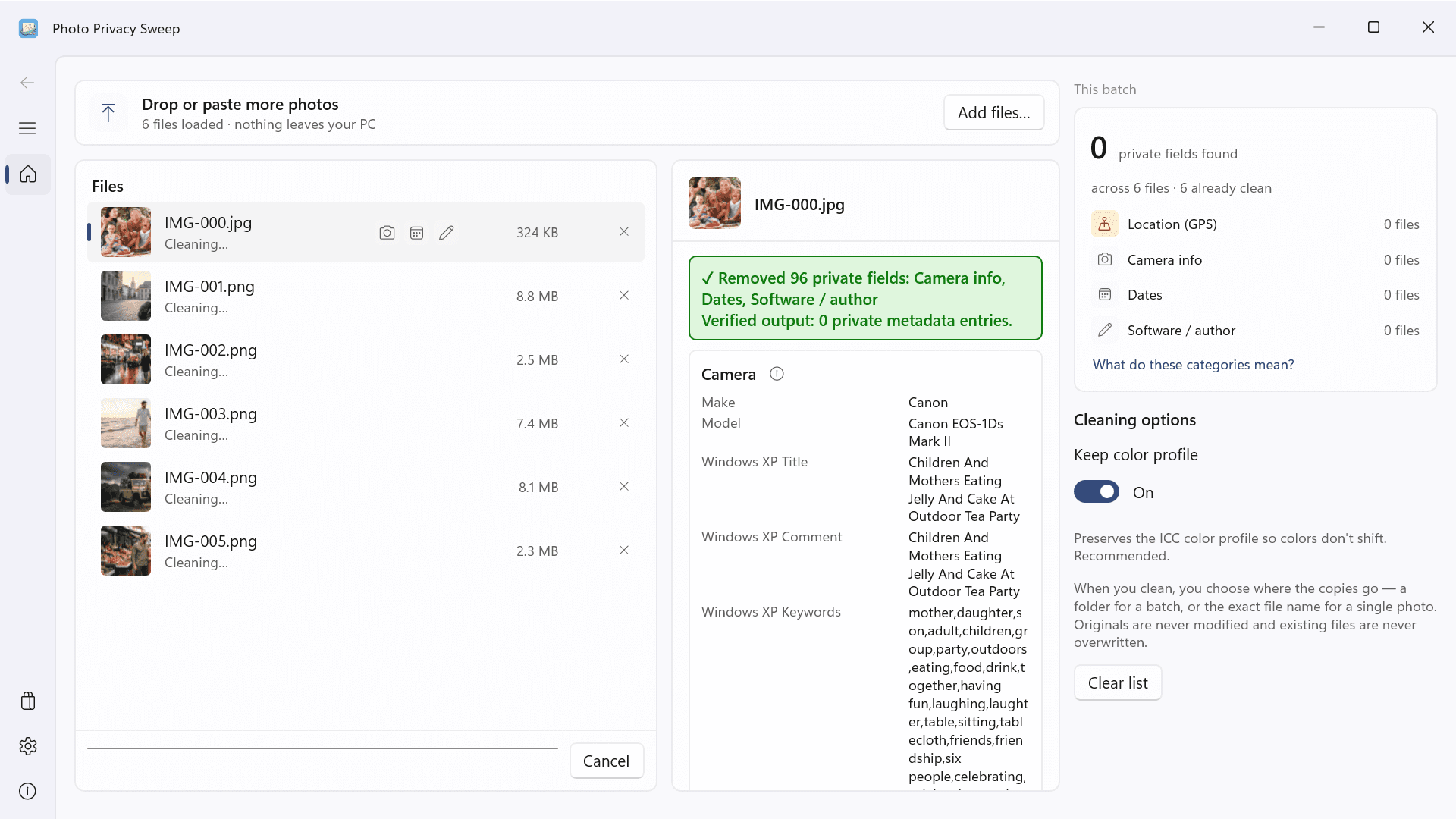Remove IMG-001.png from the list
The image size is (1456, 819).
tap(624, 296)
